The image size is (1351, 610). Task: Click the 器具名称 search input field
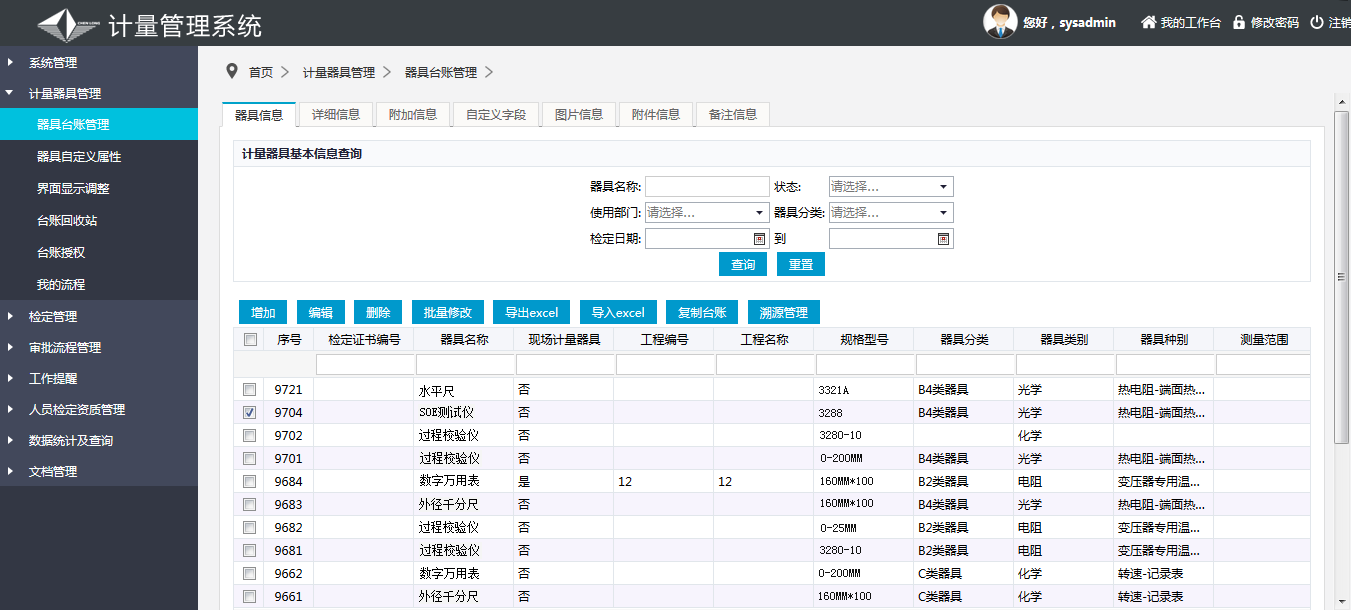pos(707,187)
